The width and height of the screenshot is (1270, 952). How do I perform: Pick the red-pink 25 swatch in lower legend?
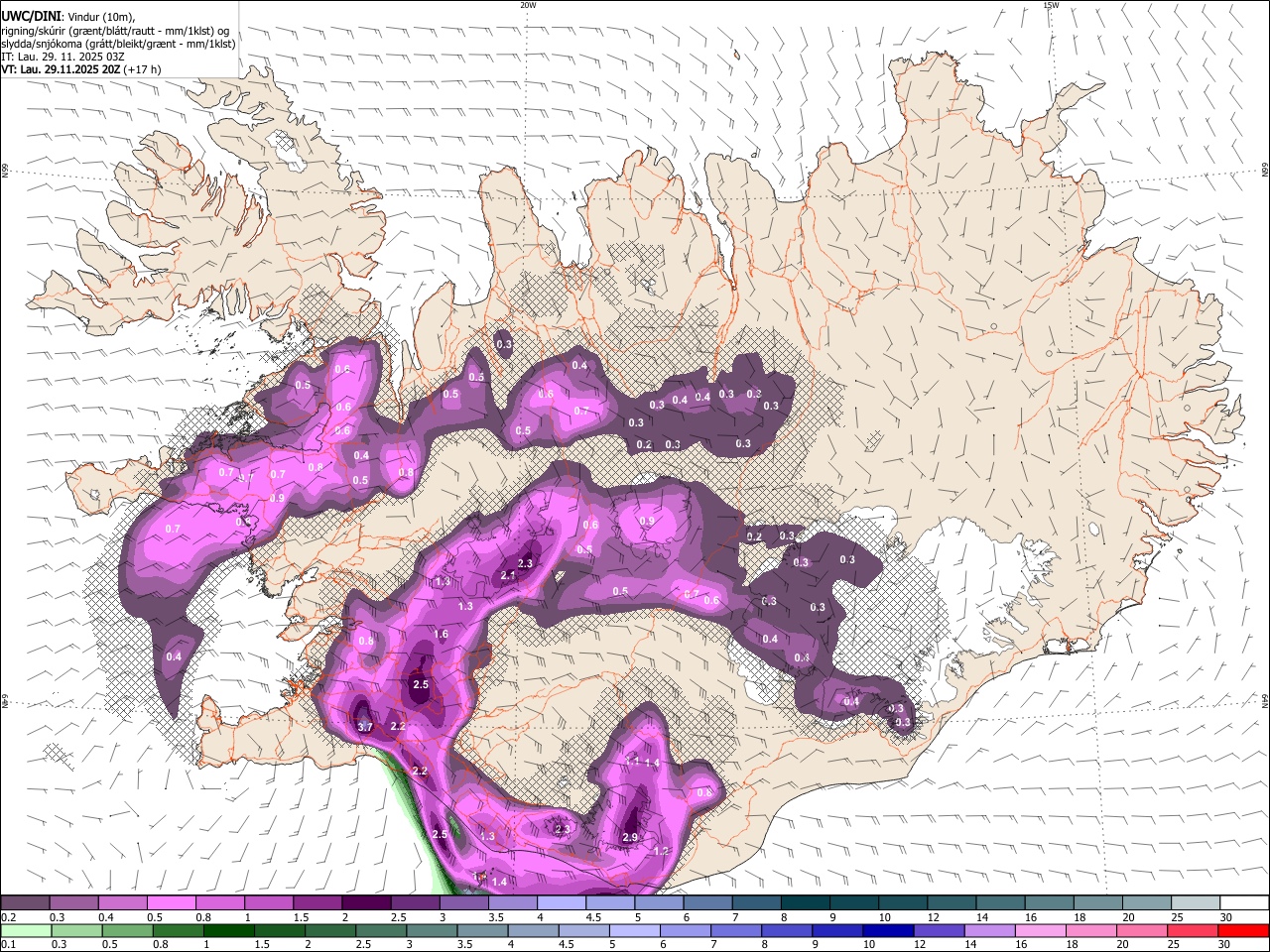coord(1191,930)
